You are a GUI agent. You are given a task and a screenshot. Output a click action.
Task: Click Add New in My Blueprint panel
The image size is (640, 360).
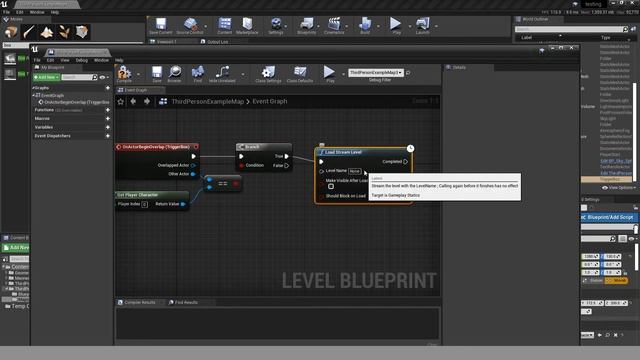[x=47, y=77]
